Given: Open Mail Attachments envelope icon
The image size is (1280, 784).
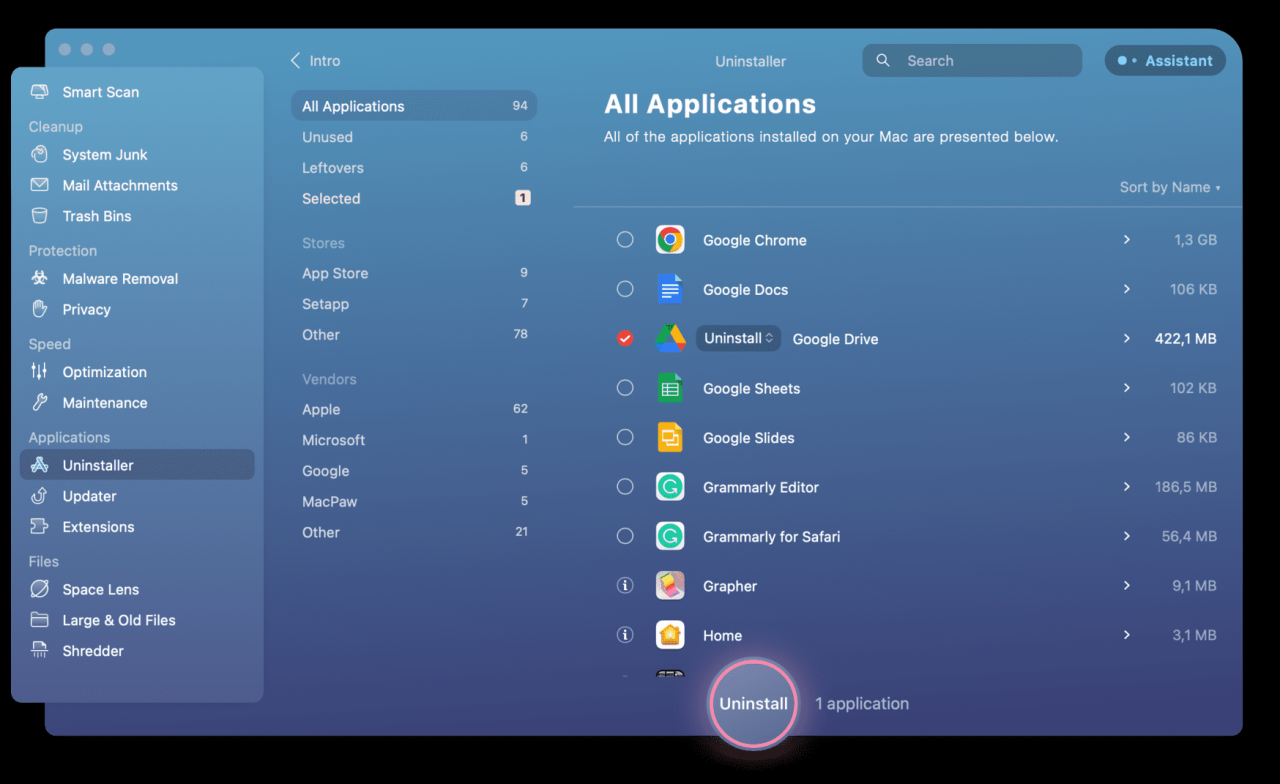Looking at the screenshot, I should [40, 185].
